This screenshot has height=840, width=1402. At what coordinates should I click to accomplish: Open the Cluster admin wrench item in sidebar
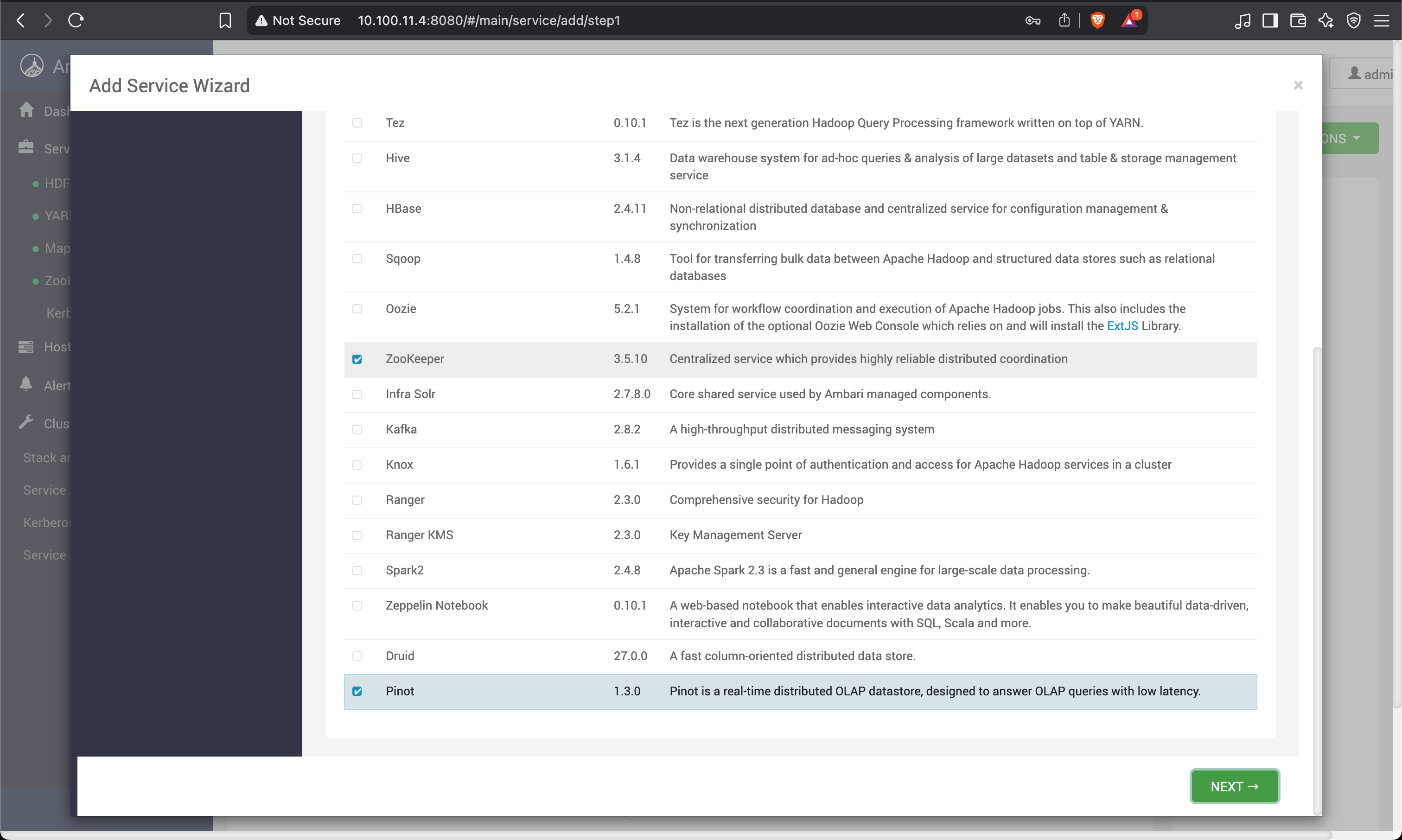click(x=44, y=423)
